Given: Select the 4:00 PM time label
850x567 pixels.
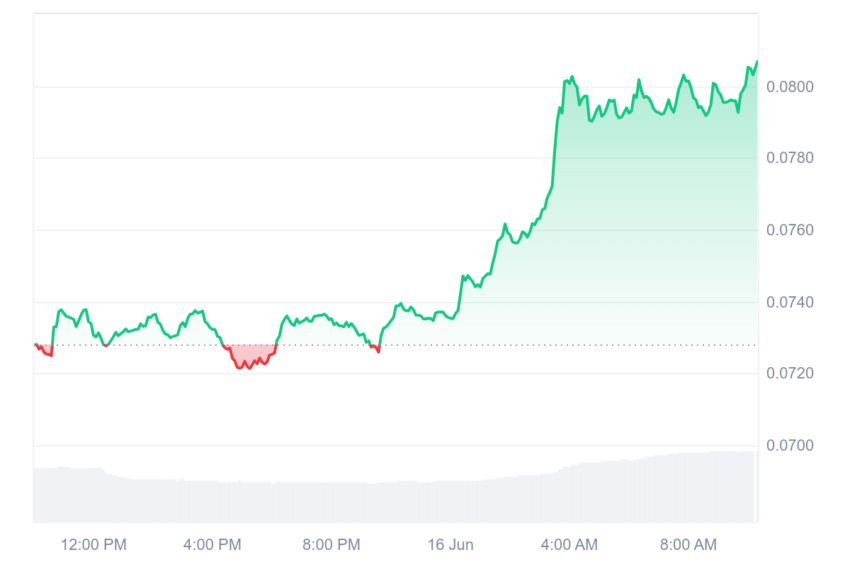Looking at the screenshot, I should (212, 544).
